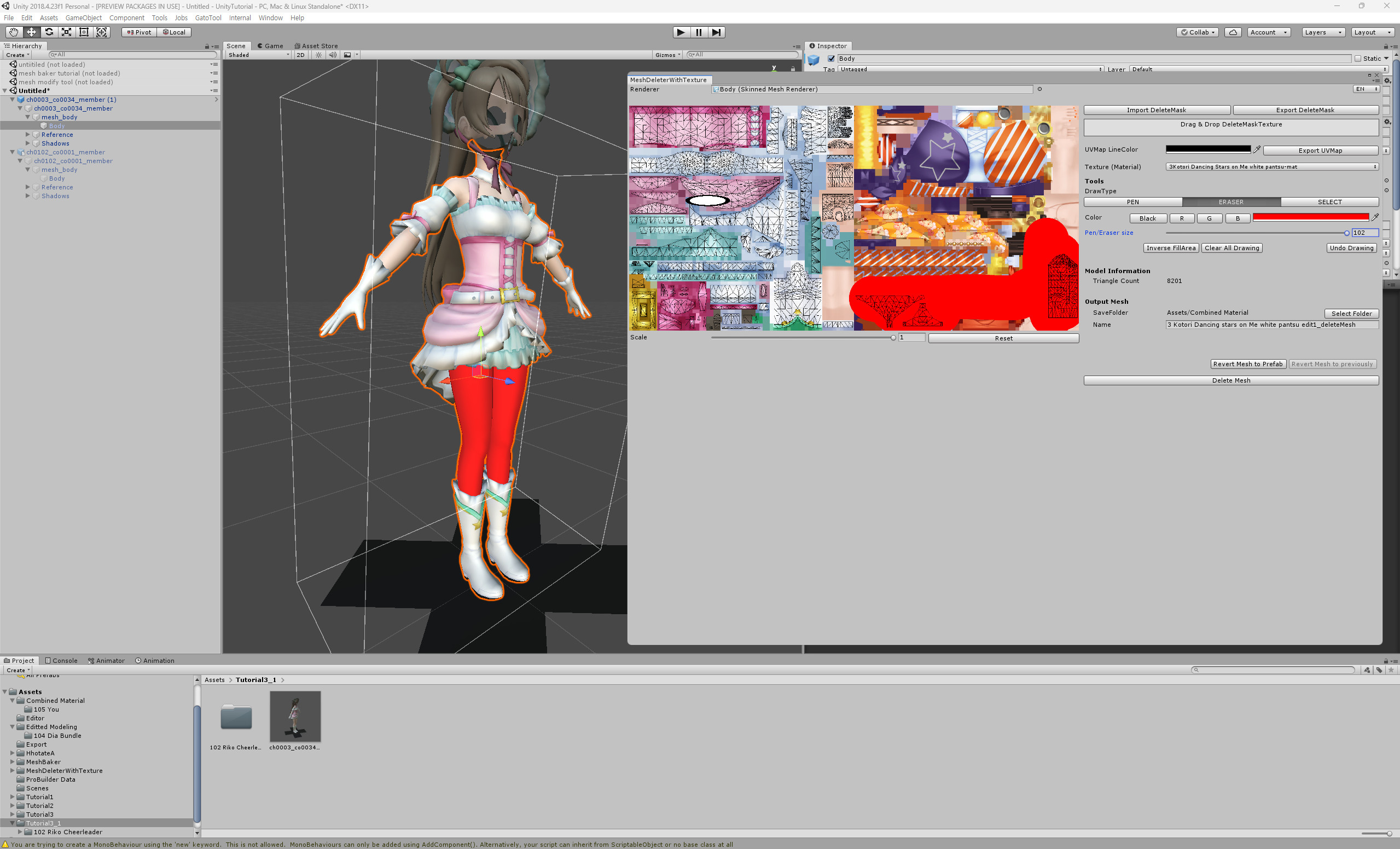Click the Delete Mesh button
The width and height of the screenshot is (1400, 849).
pyautogui.click(x=1231, y=380)
